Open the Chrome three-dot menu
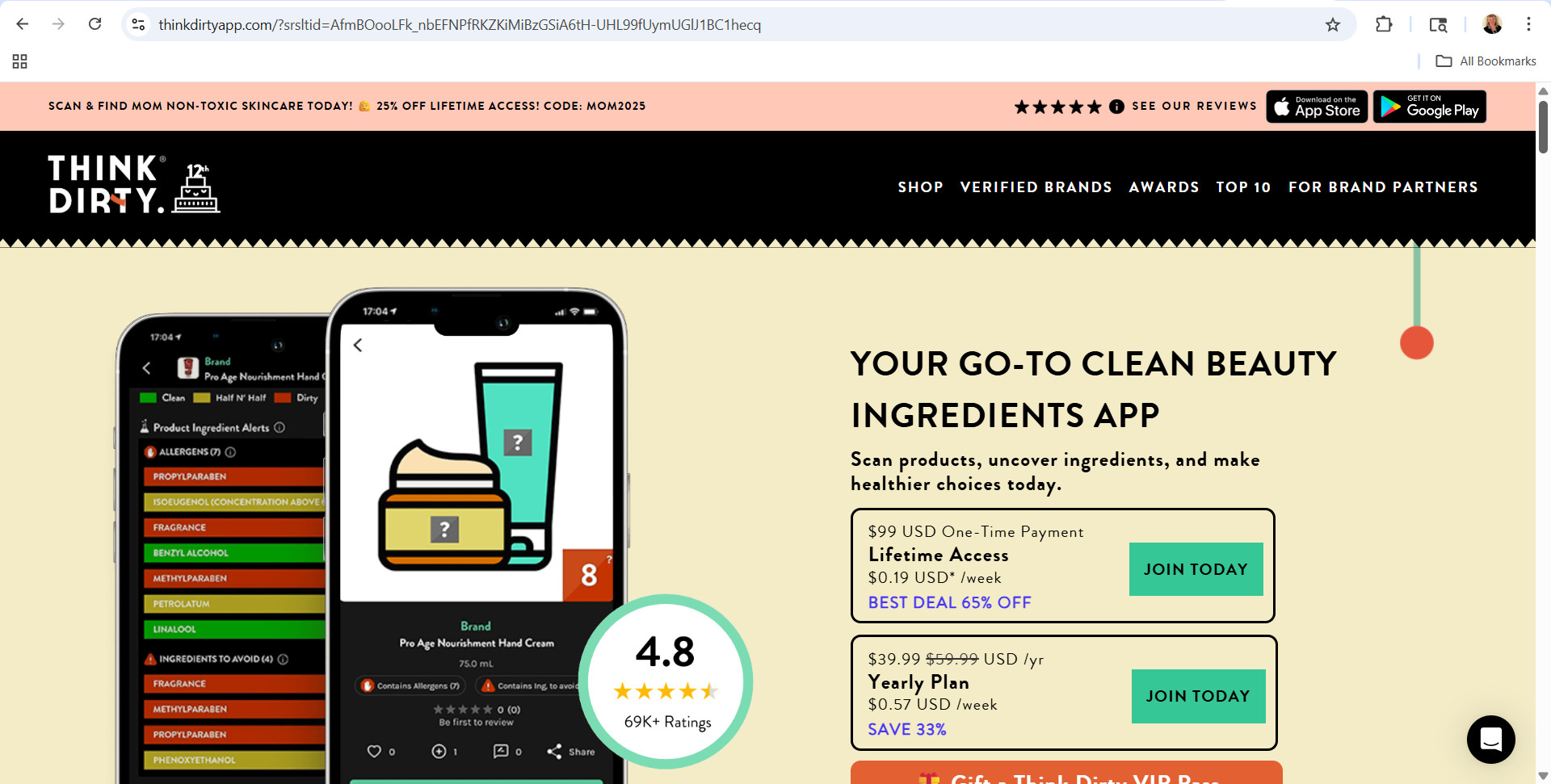Viewport: 1551px width, 784px height. 1528,24
